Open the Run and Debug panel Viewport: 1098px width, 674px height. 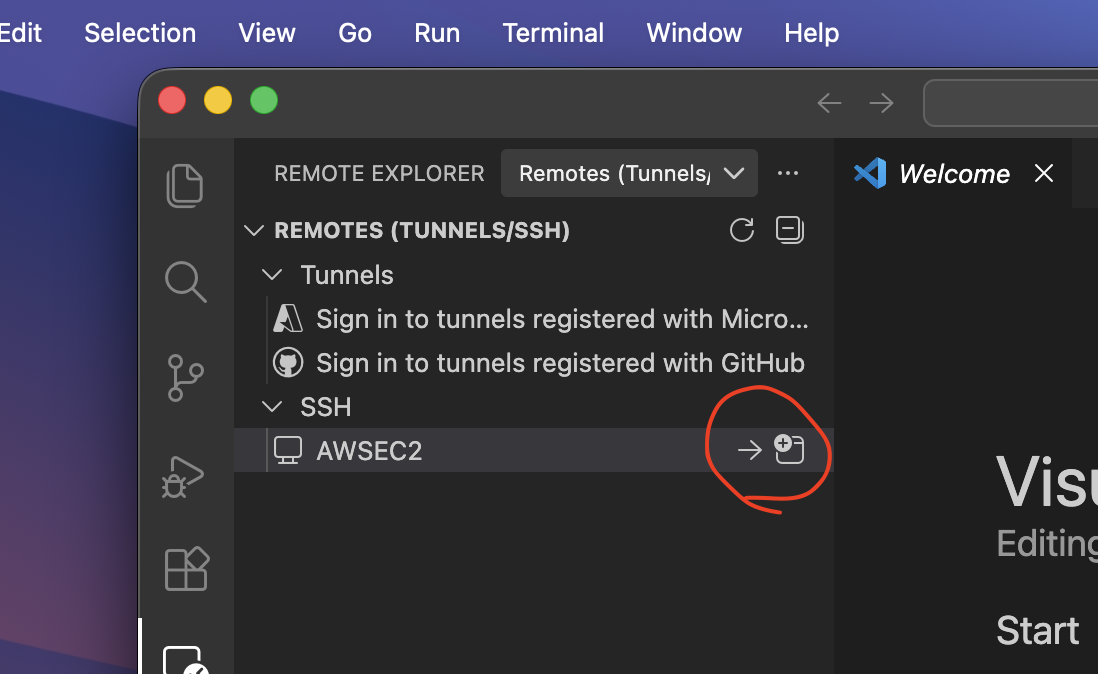(183, 477)
